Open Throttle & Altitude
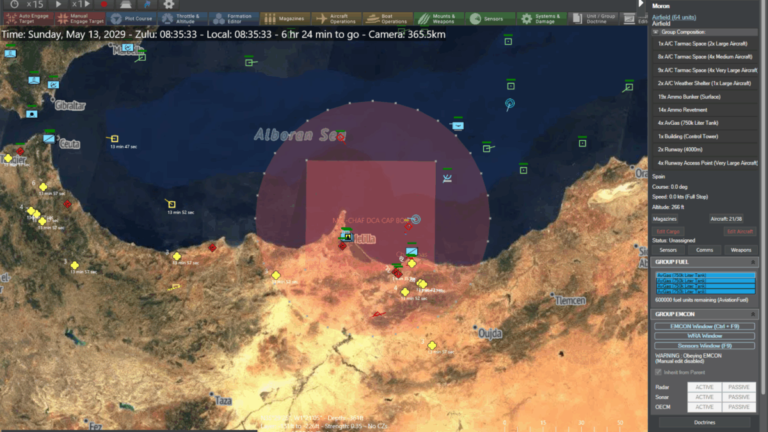This screenshot has width=768, height=432. coord(184,19)
